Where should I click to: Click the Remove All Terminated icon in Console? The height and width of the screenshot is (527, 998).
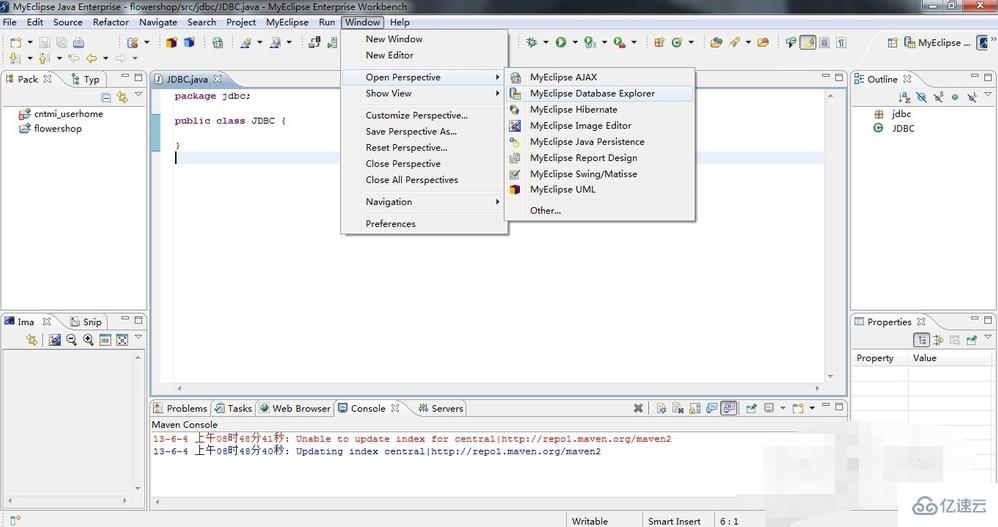[x=638, y=408]
